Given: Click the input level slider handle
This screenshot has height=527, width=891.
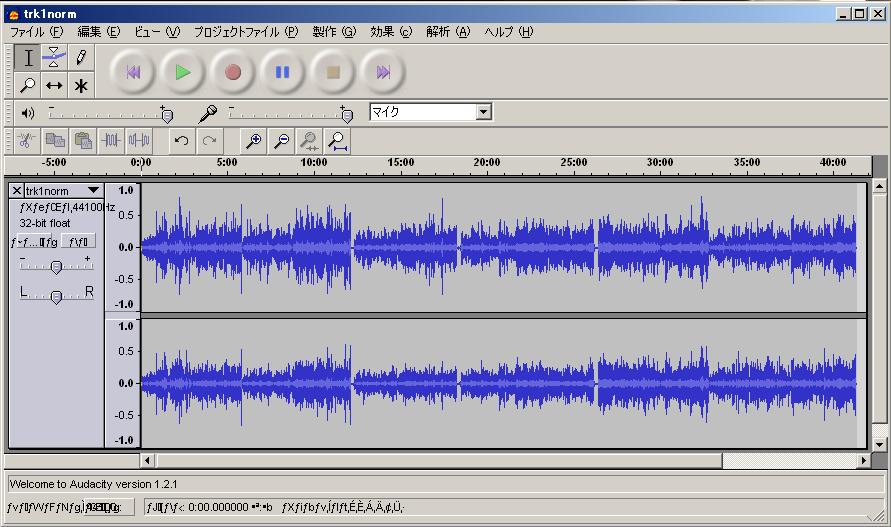Looking at the screenshot, I should click(347, 115).
